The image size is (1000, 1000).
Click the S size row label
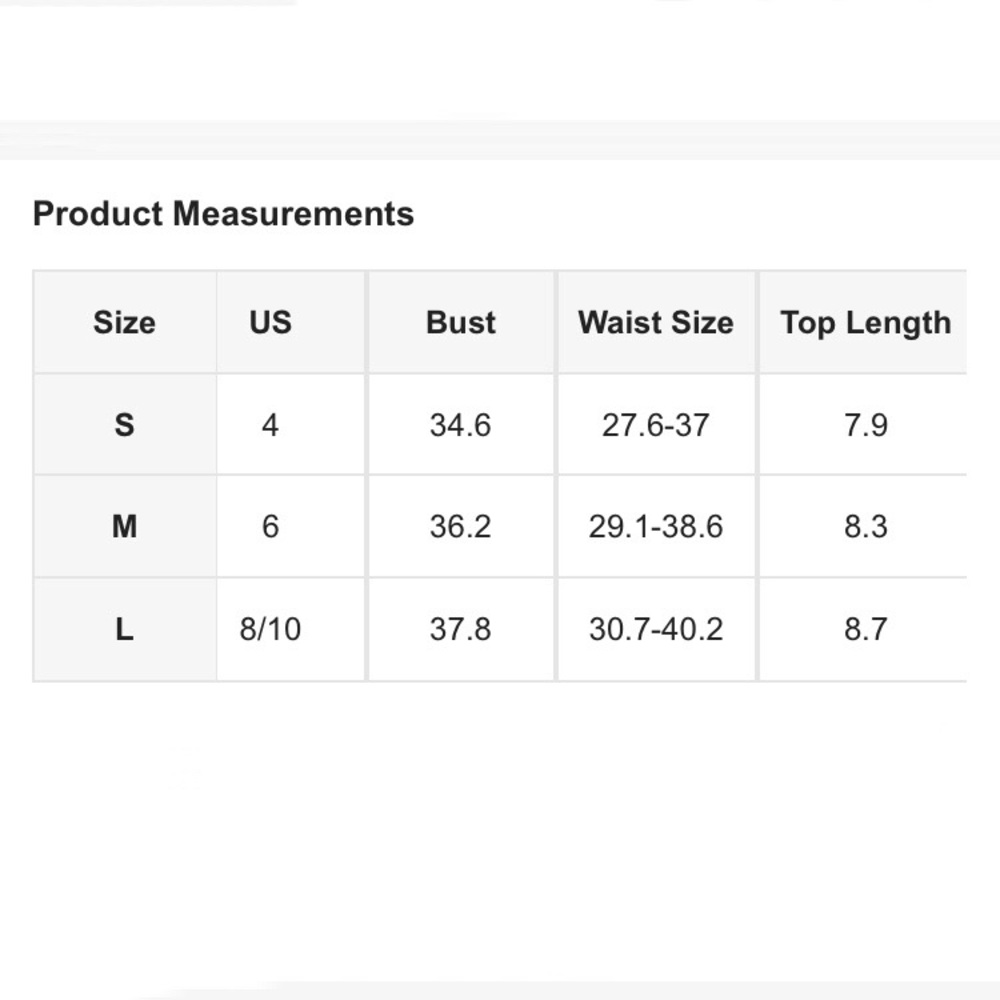[124, 425]
